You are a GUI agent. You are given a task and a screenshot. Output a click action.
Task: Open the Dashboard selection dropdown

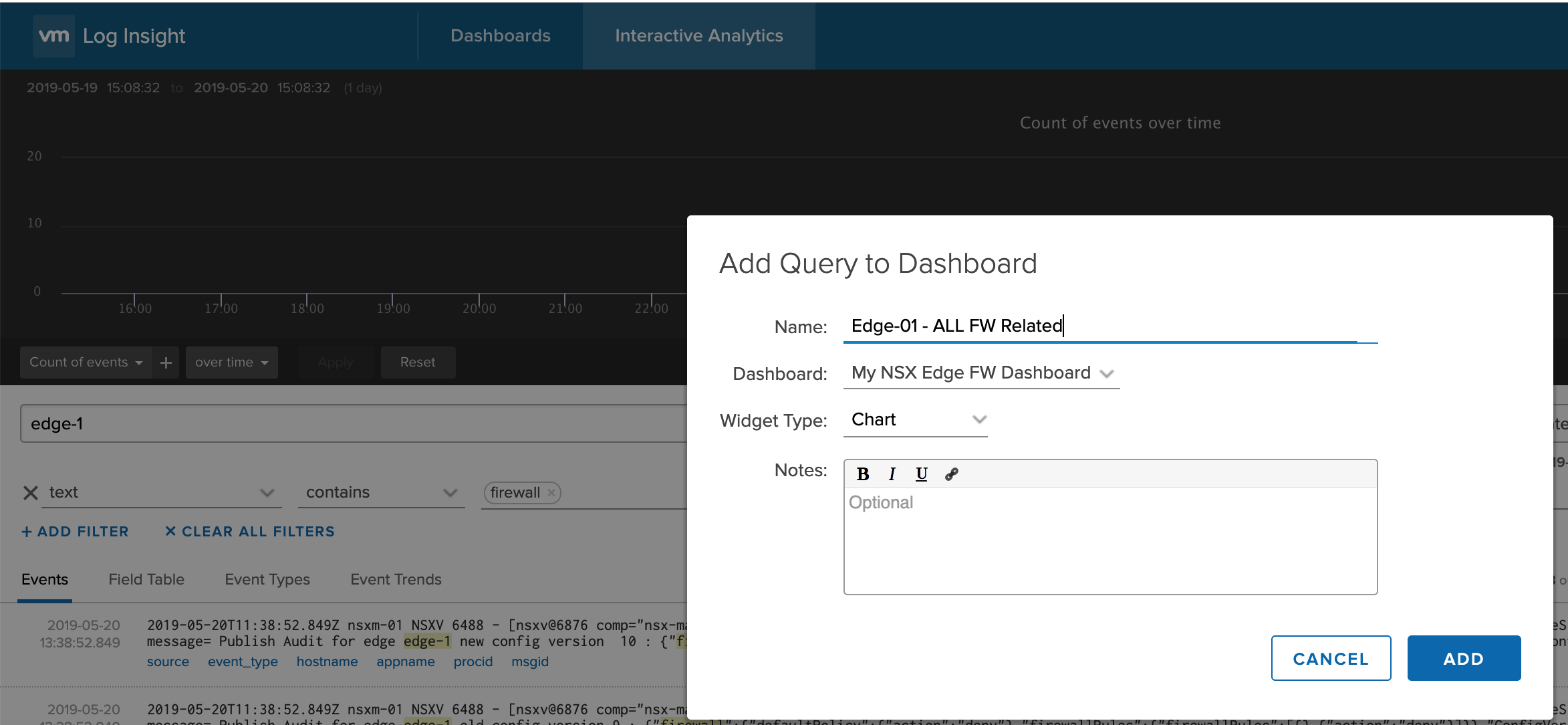click(x=981, y=373)
